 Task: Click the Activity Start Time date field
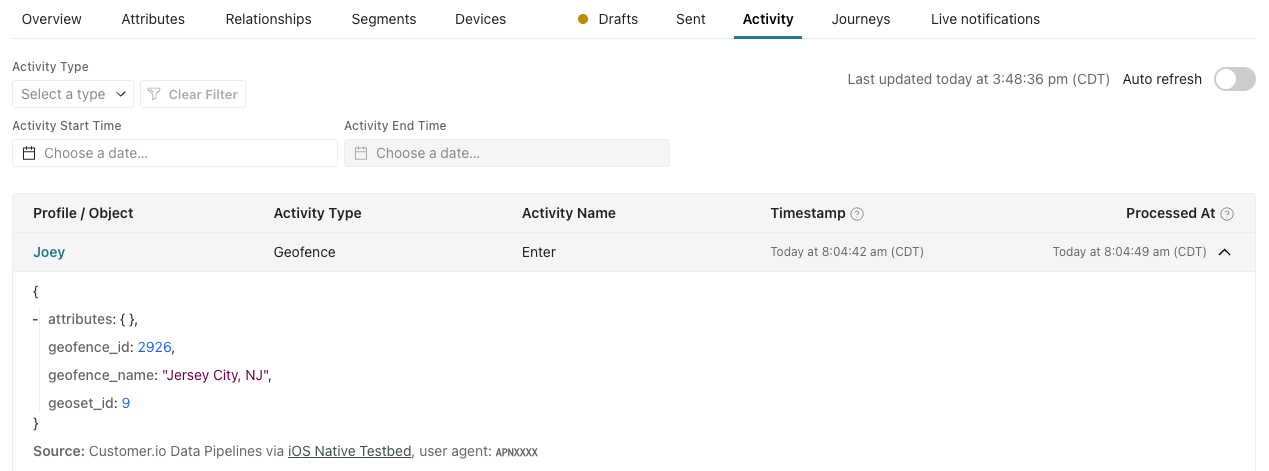pos(175,153)
